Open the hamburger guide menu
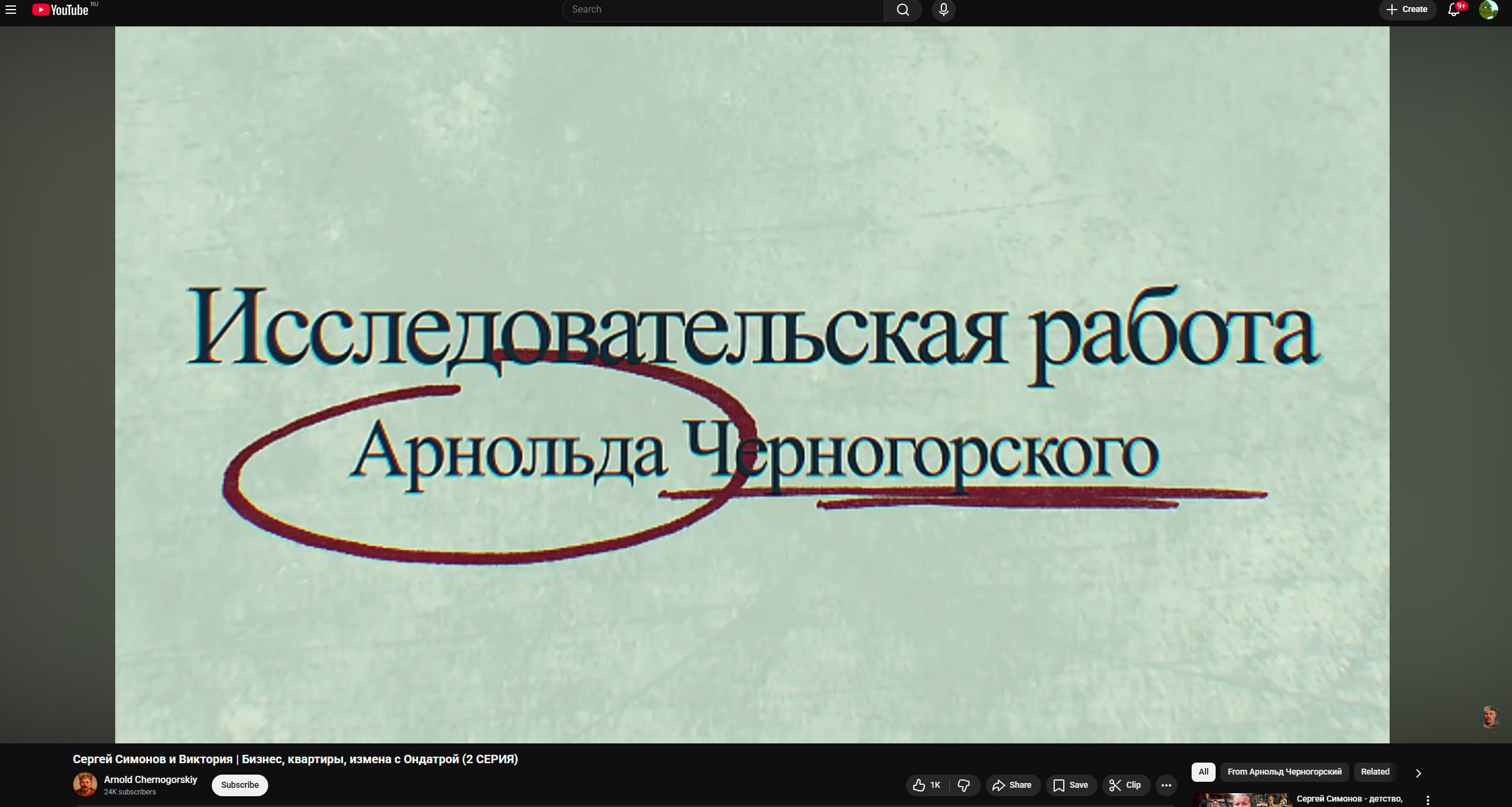Viewport: 1512px width, 807px height. coord(11,10)
